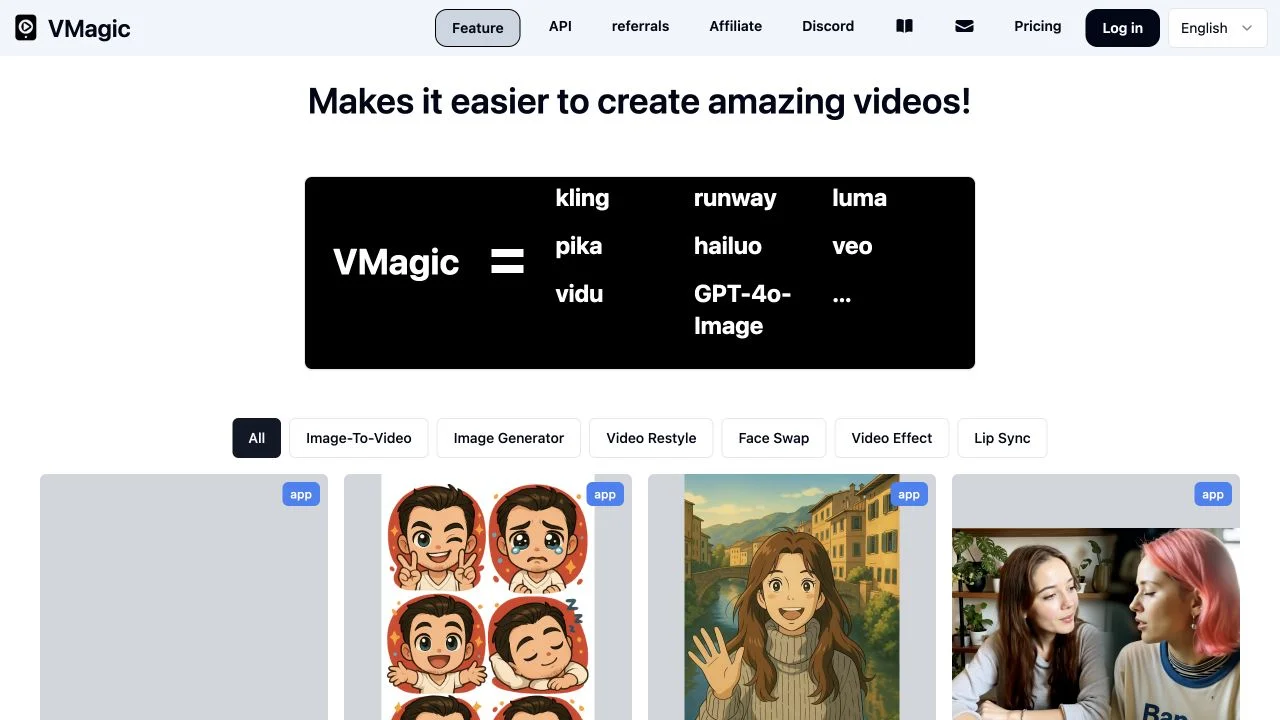Click app badge on pink-haired women card
Viewport: 1280px width, 720px height.
tap(1213, 494)
